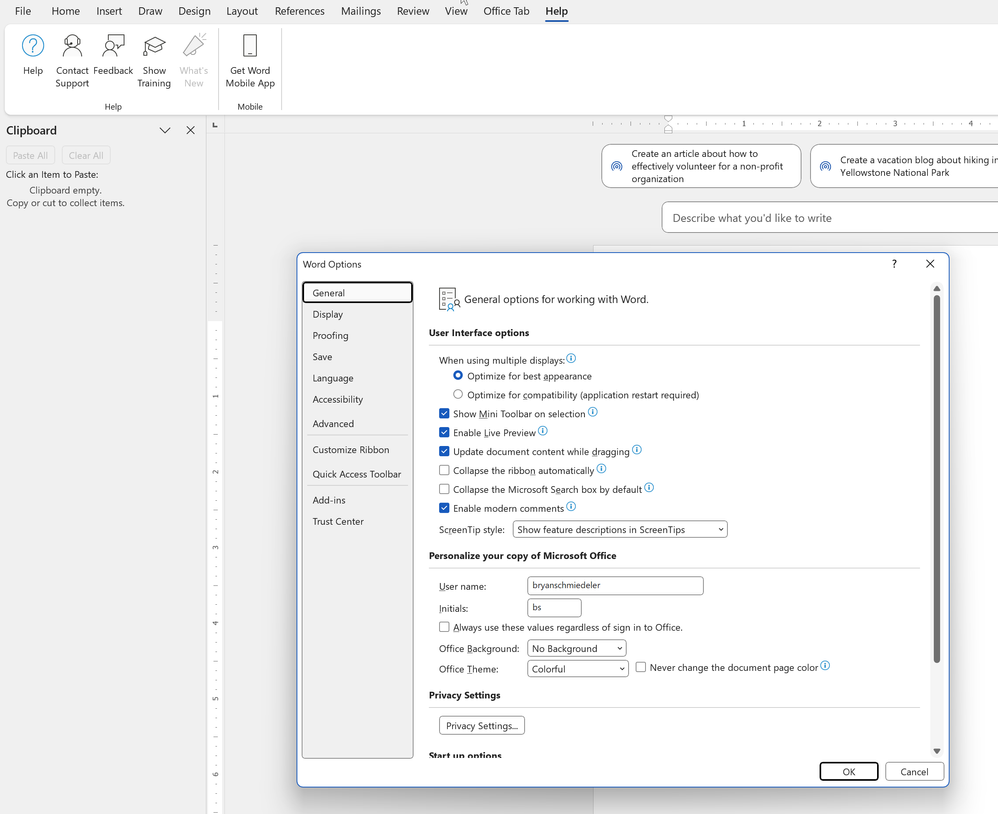The width and height of the screenshot is (998, 814).
Task: Click info icon next to Enable modern comments
Action: tap(571, 507)
